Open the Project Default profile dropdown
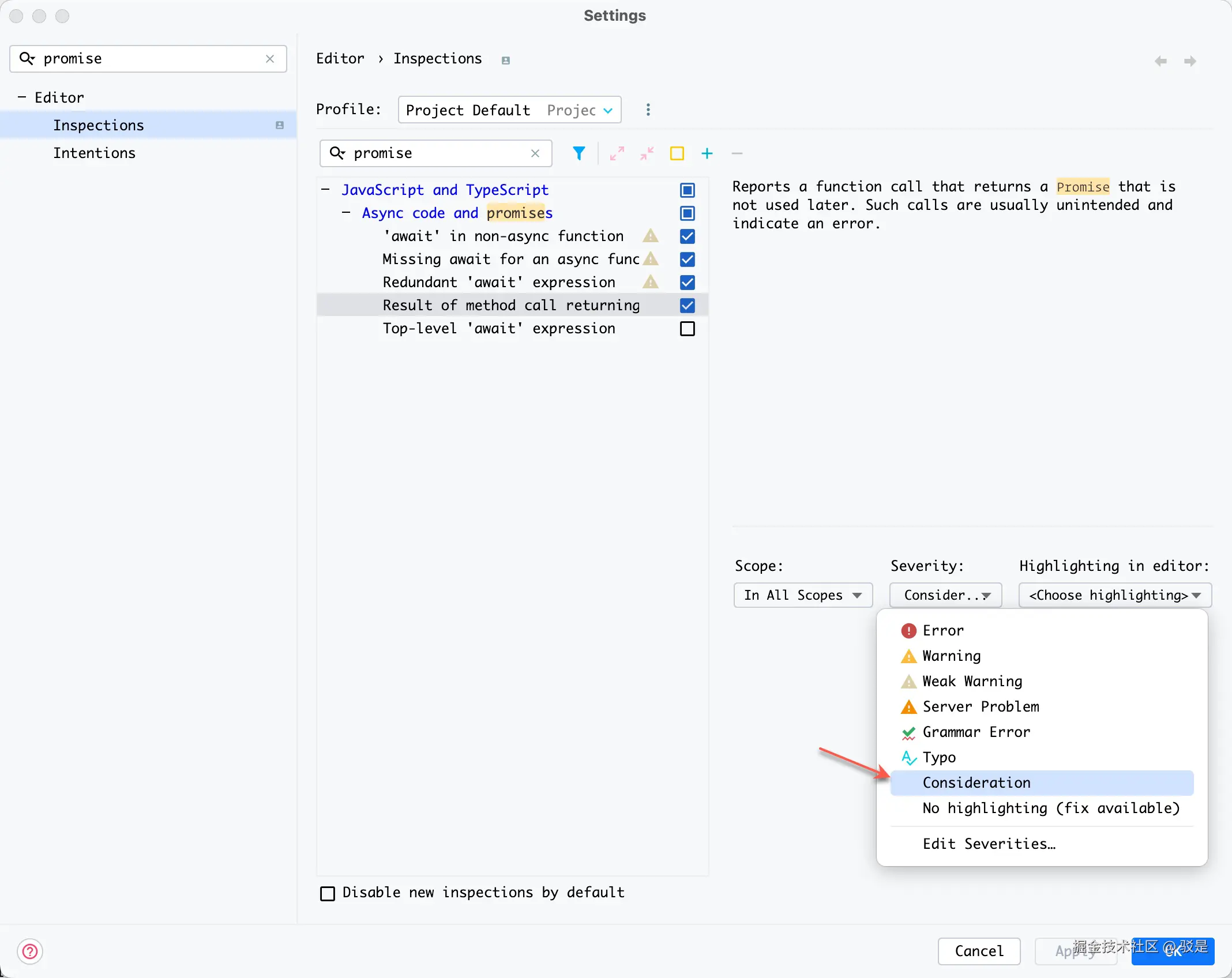Viewport: 1232px width, 978px height. click(509, 110)
